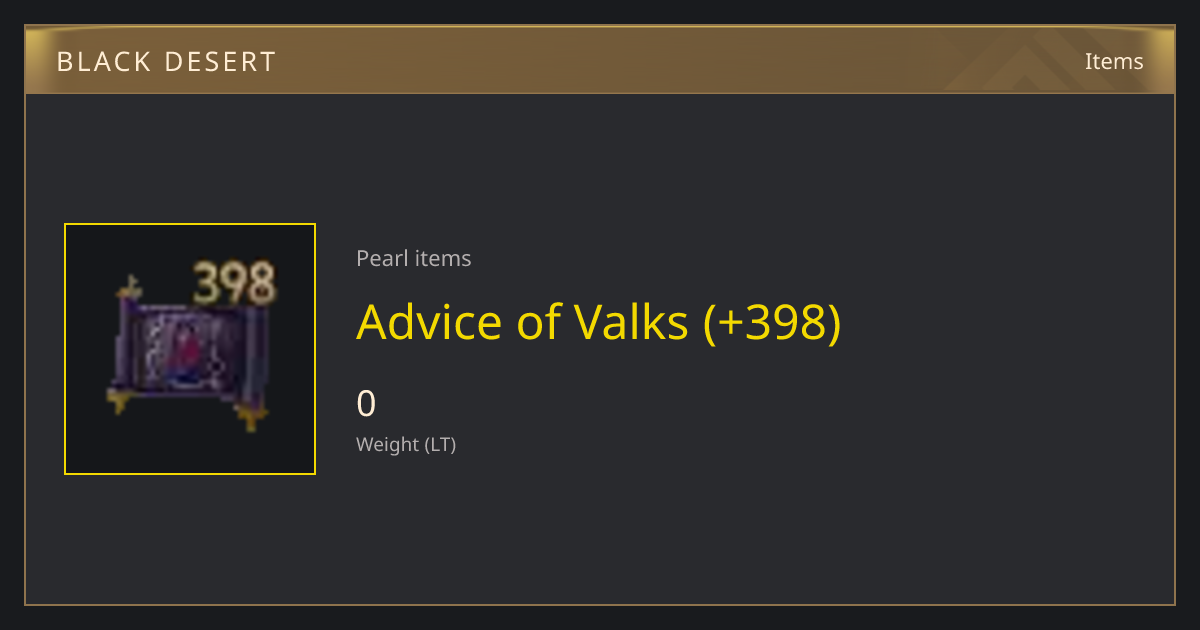This screenshot has width=1200, height=630.
Task: Click the gold stand under the scroll
Action: (250, 413)
